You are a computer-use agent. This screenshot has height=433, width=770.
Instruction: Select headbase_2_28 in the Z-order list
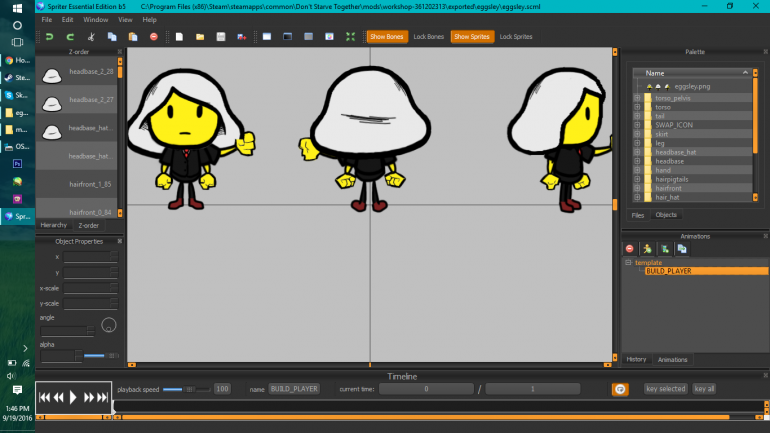[77, 72]
